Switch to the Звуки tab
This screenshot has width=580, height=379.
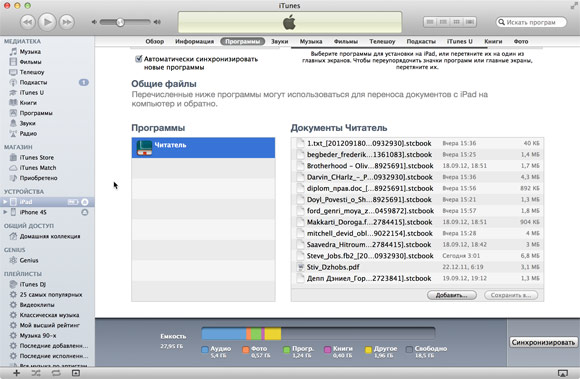point(279,41)
